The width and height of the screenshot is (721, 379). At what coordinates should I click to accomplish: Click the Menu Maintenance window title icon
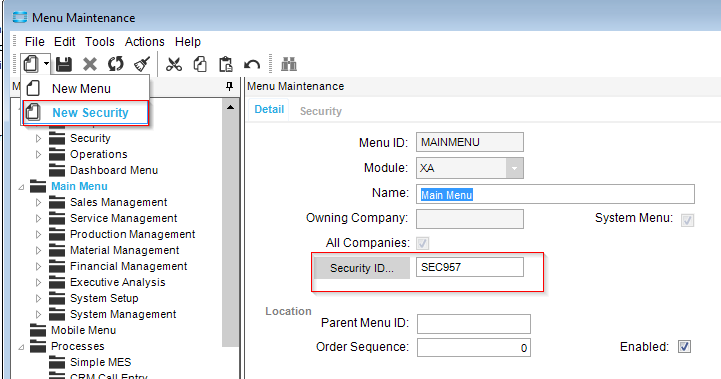pos(20,18)
